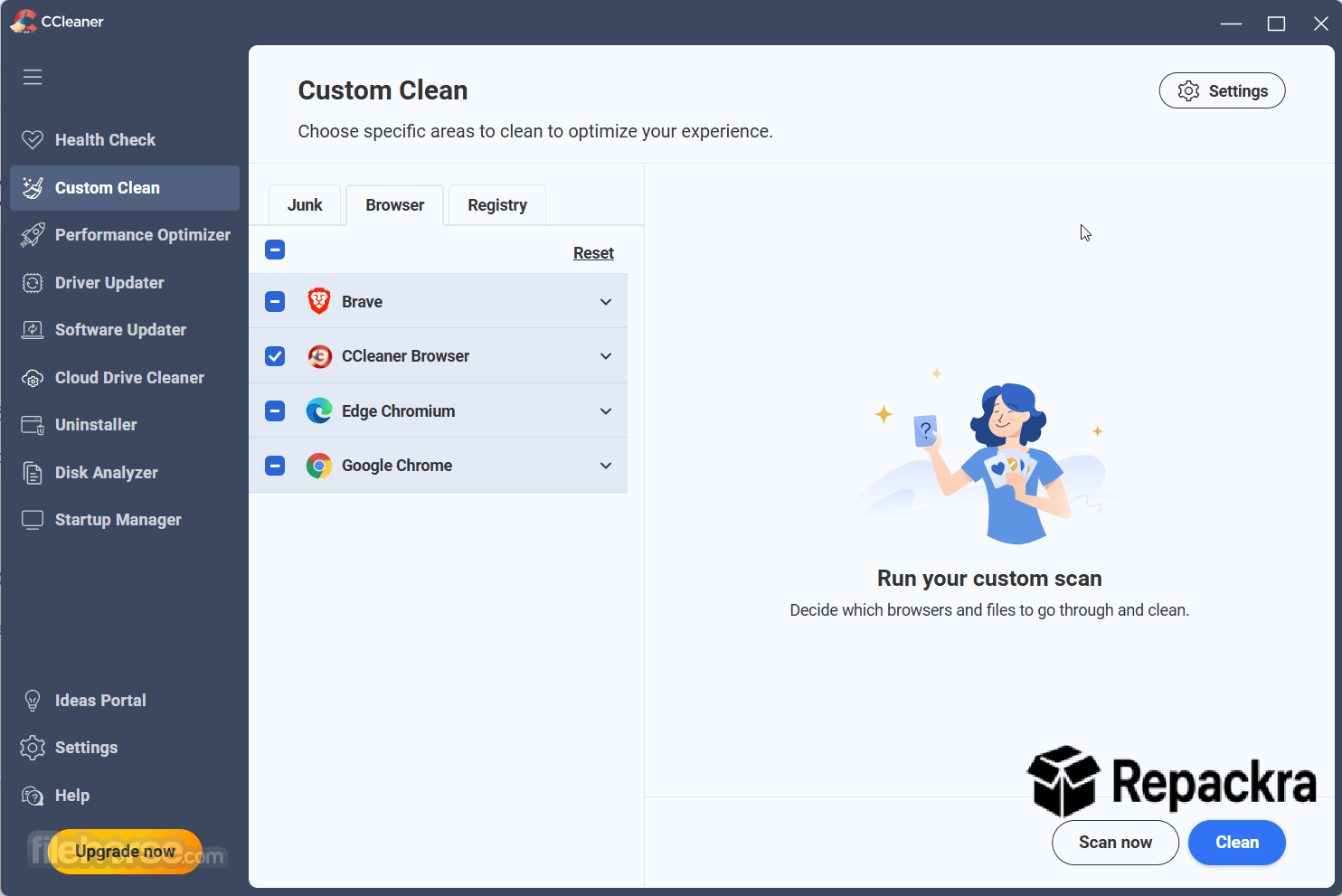Minimize the CCleaner window

(1231, 24)
